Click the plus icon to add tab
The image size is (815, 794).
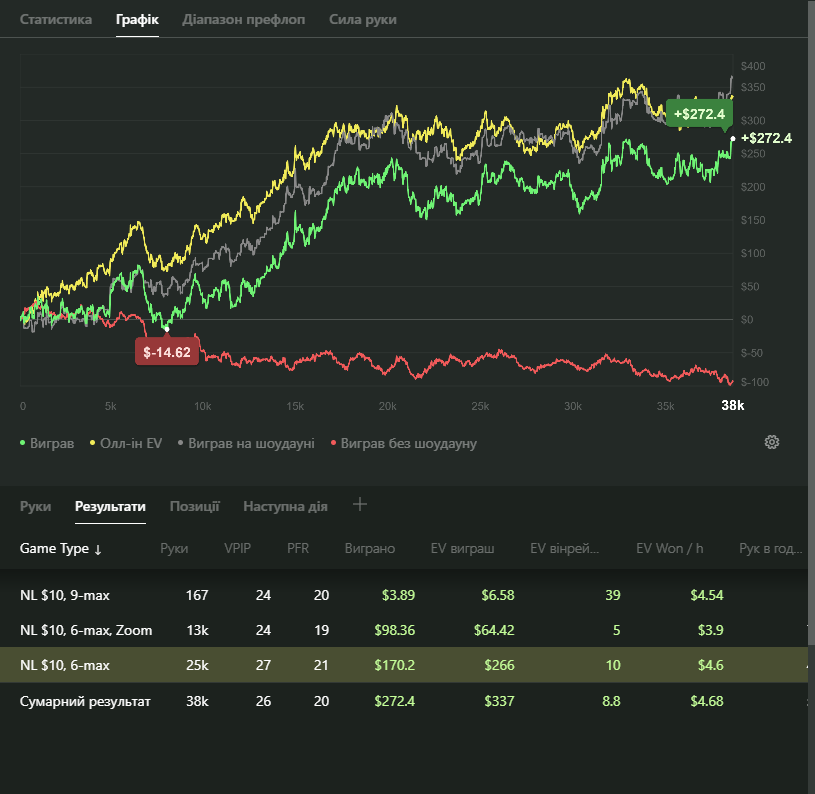[360, 505]
